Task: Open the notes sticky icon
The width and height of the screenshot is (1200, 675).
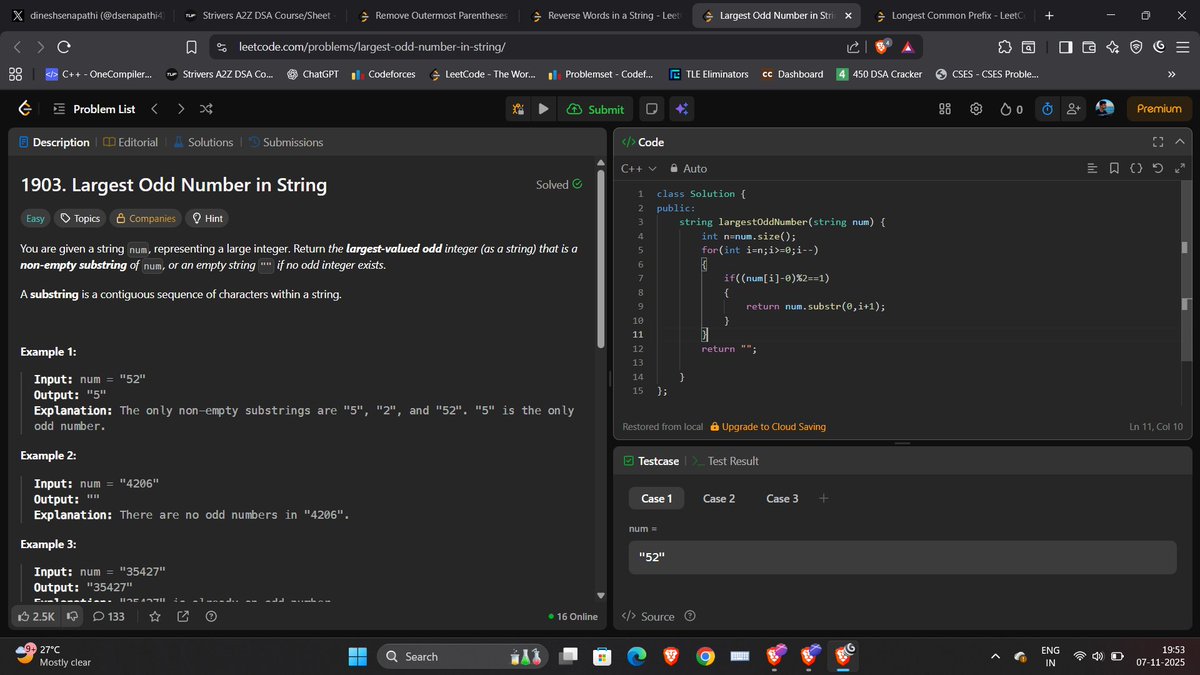Action: coord(651,109)
